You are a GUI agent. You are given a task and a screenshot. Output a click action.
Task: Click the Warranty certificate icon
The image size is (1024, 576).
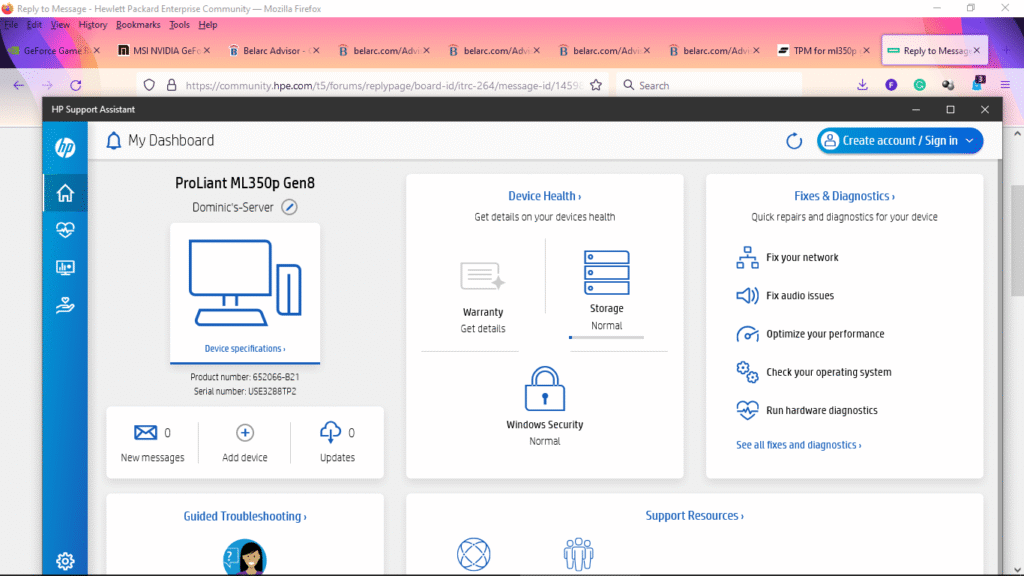pyautogui.click(x=483, y=276)
